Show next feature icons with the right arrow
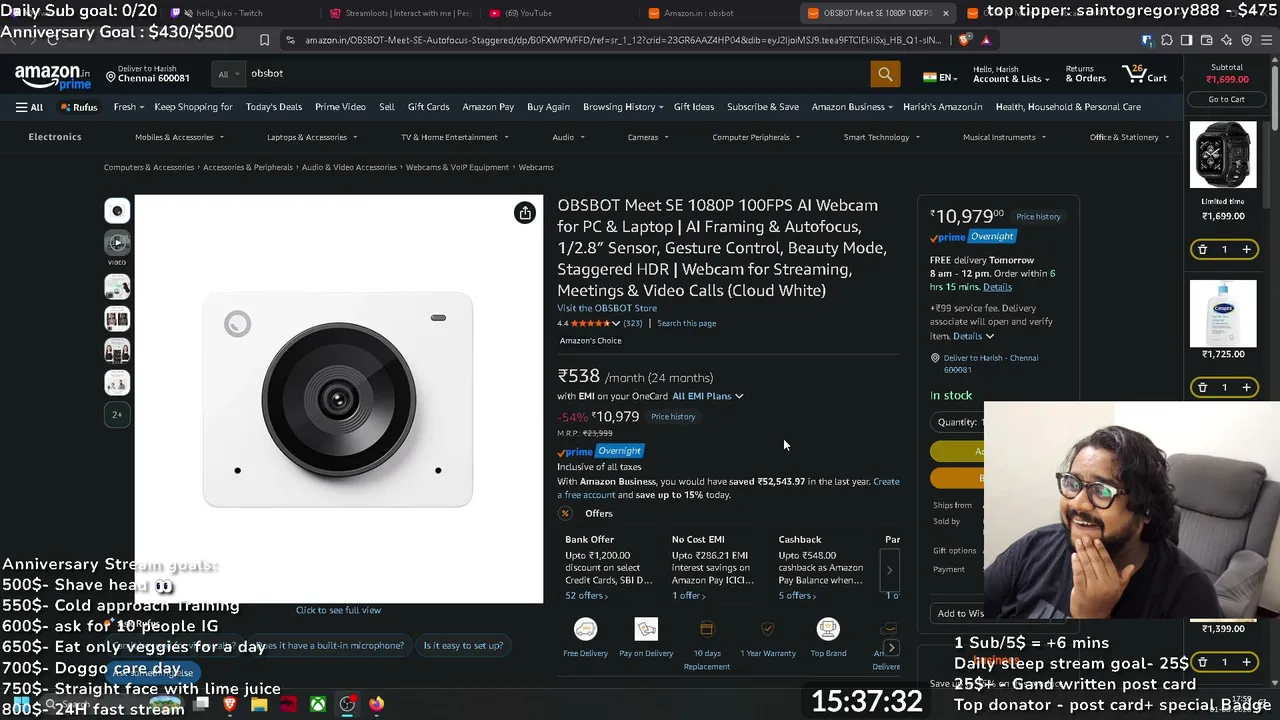Screen dimensions: 1280x720 point(891,648)
